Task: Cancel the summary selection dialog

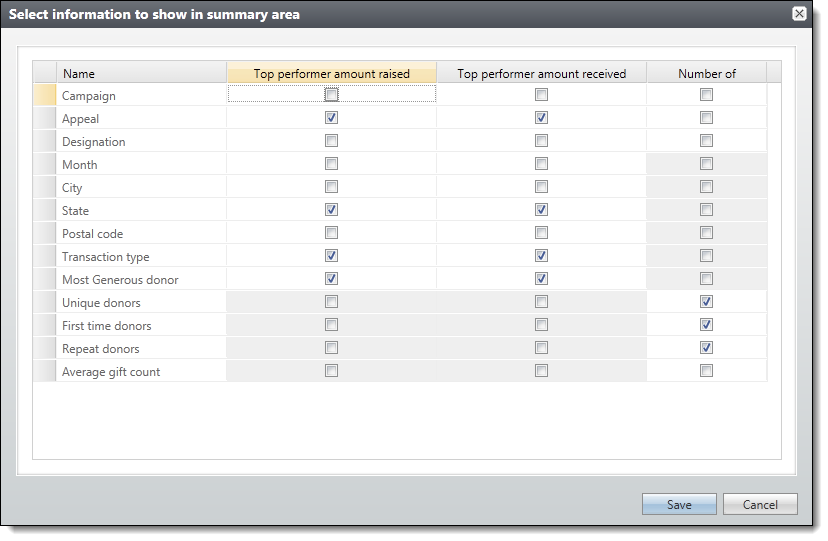Action: coord(759,505)
